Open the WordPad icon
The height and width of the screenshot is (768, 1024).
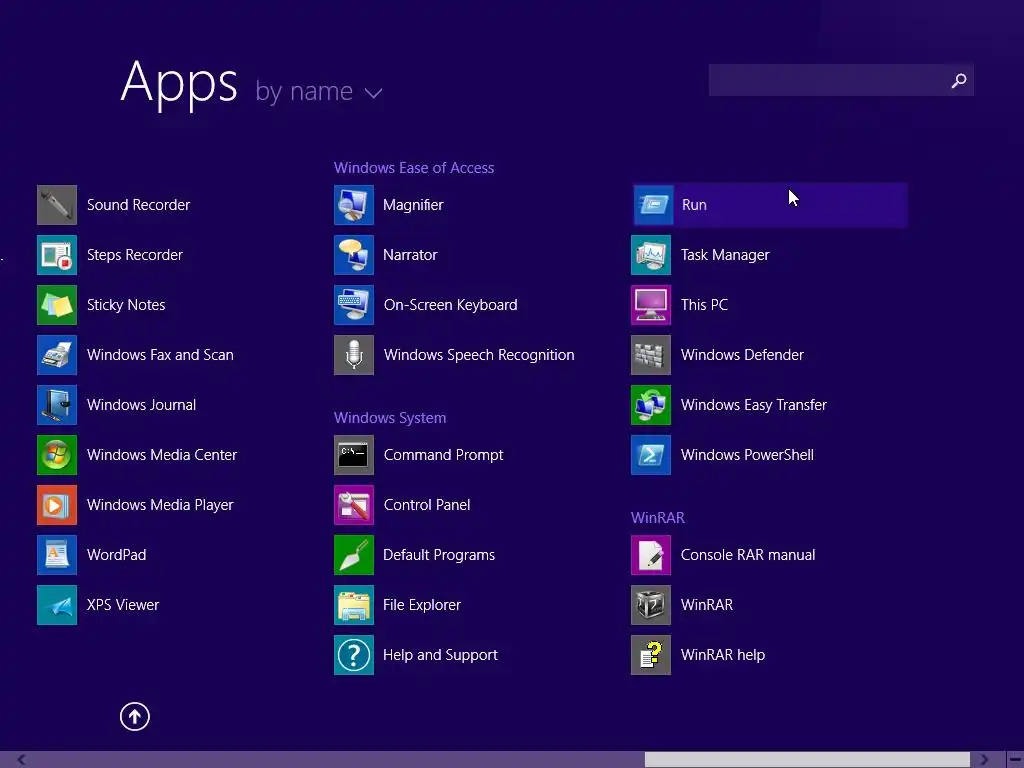pyautogui.click(x=57, y=555)
